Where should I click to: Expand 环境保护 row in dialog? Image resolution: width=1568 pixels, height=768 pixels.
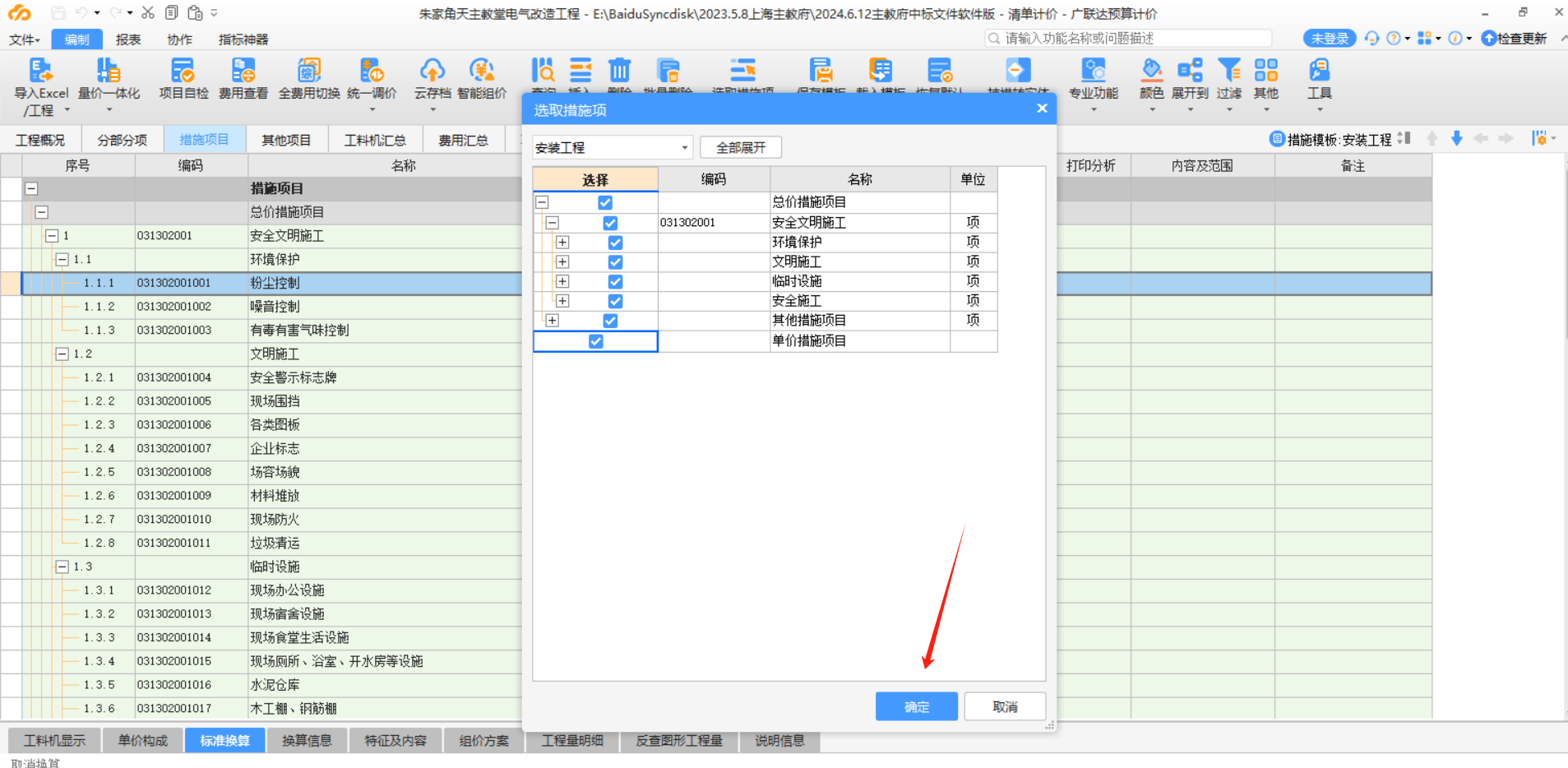[562, 243]
